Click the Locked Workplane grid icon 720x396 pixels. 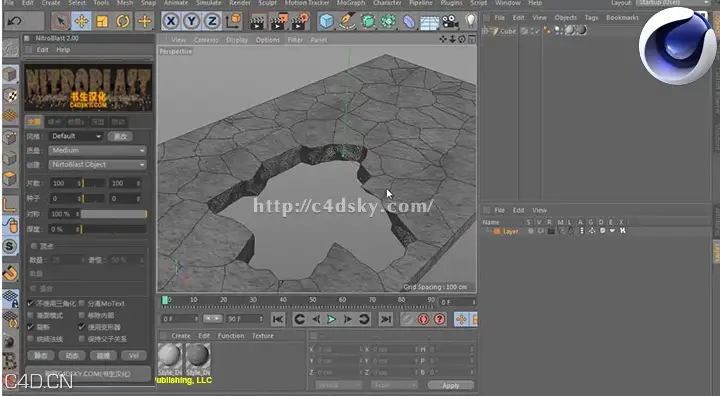point(10,299)
